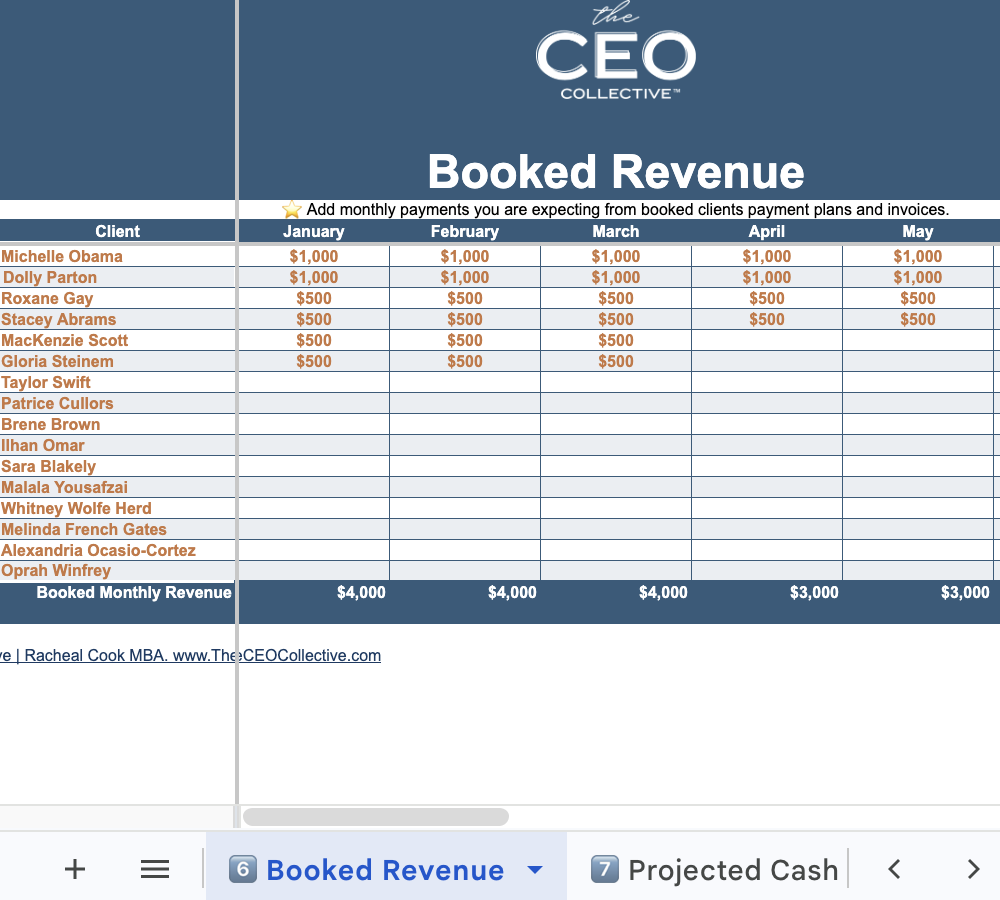Click the add sheet plus icon

click(x=75, y=869)
